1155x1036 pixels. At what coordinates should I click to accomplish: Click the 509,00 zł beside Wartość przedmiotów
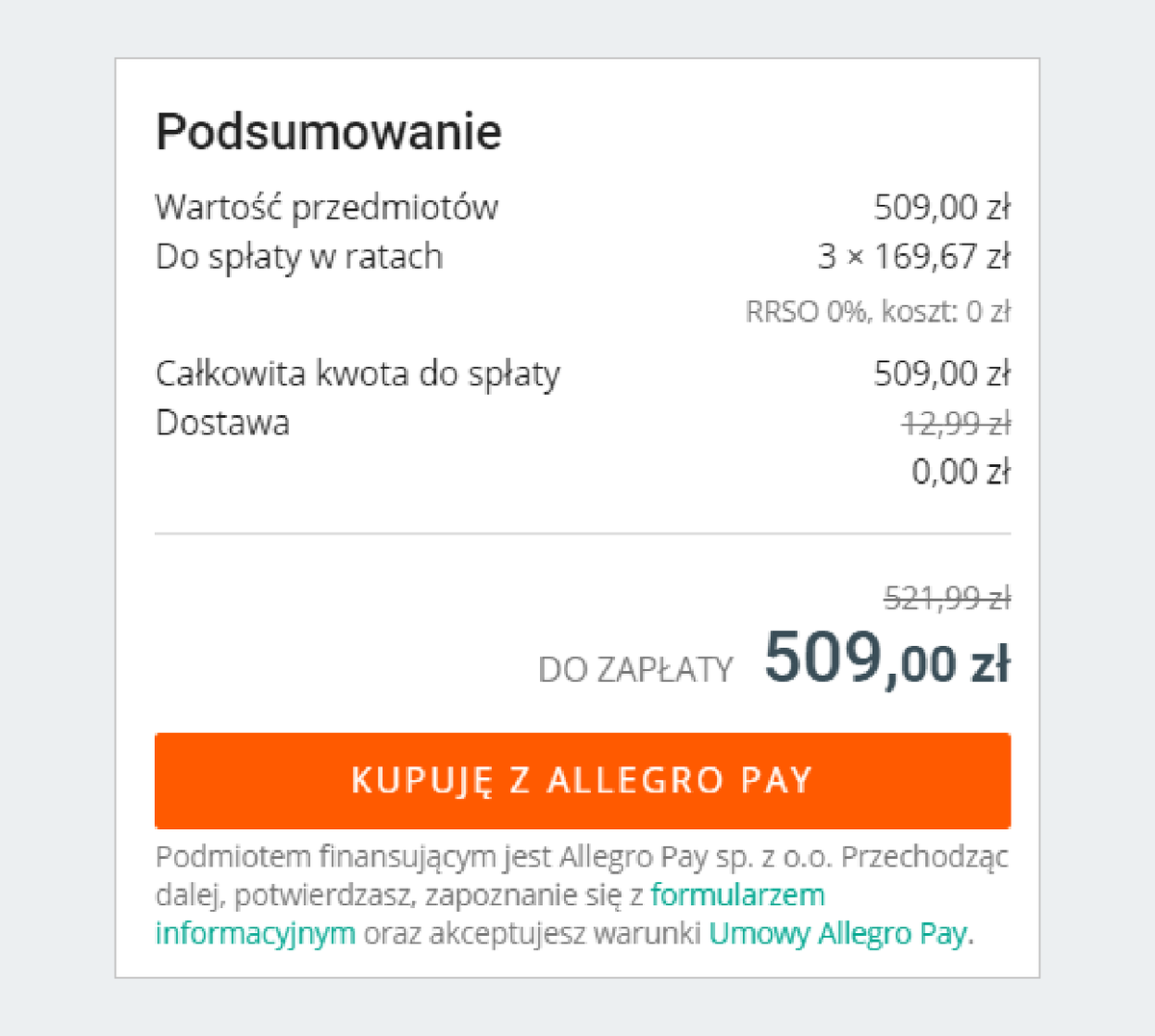(941, 208)
